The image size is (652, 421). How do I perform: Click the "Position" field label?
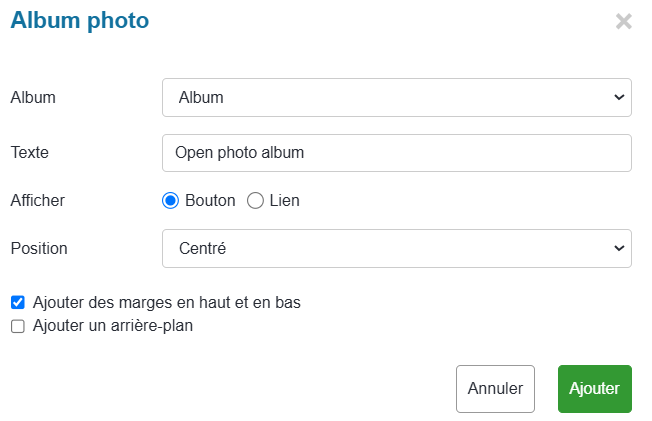tap(38, 248)
